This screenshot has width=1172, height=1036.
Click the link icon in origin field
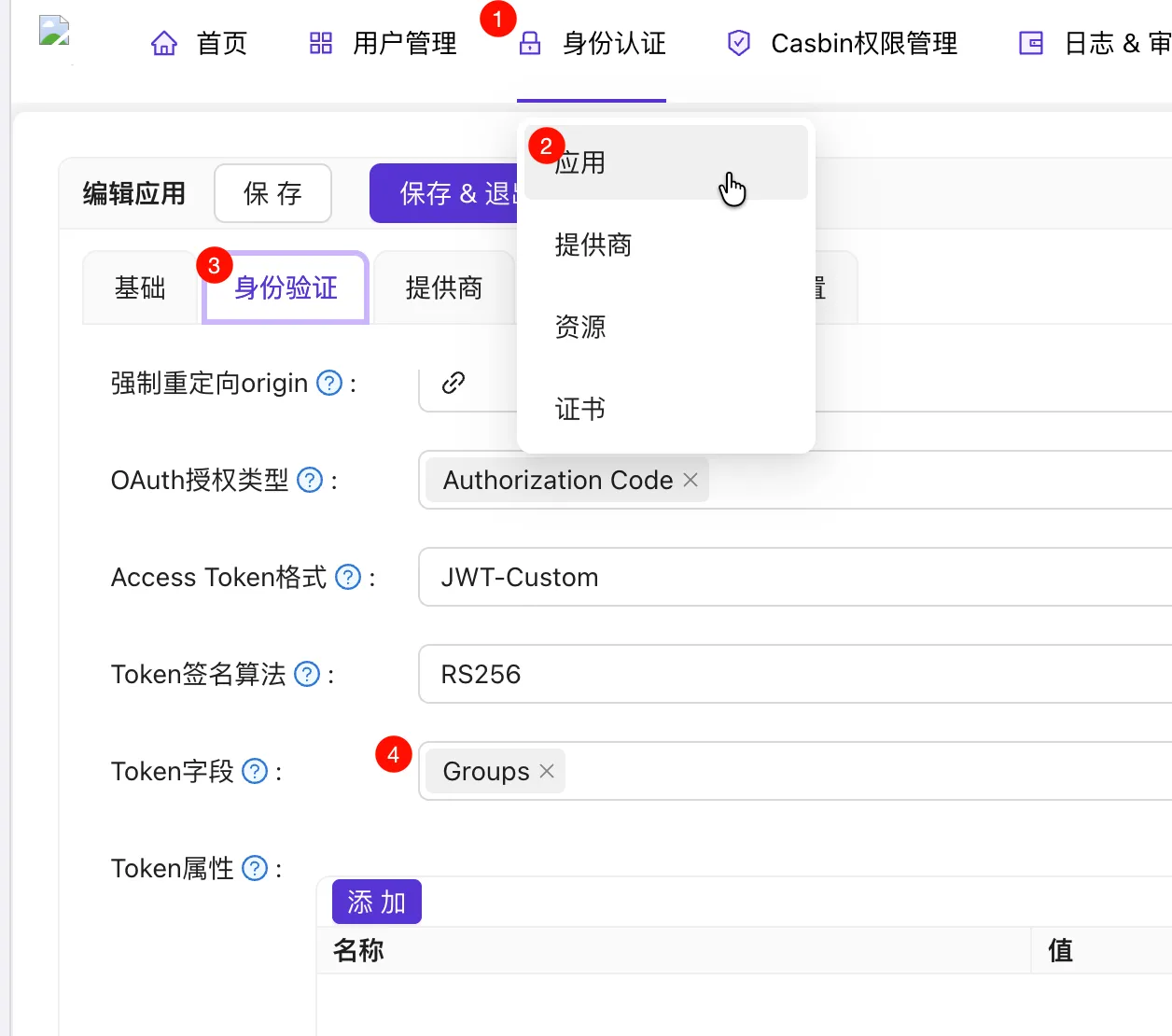click(453, 383)
